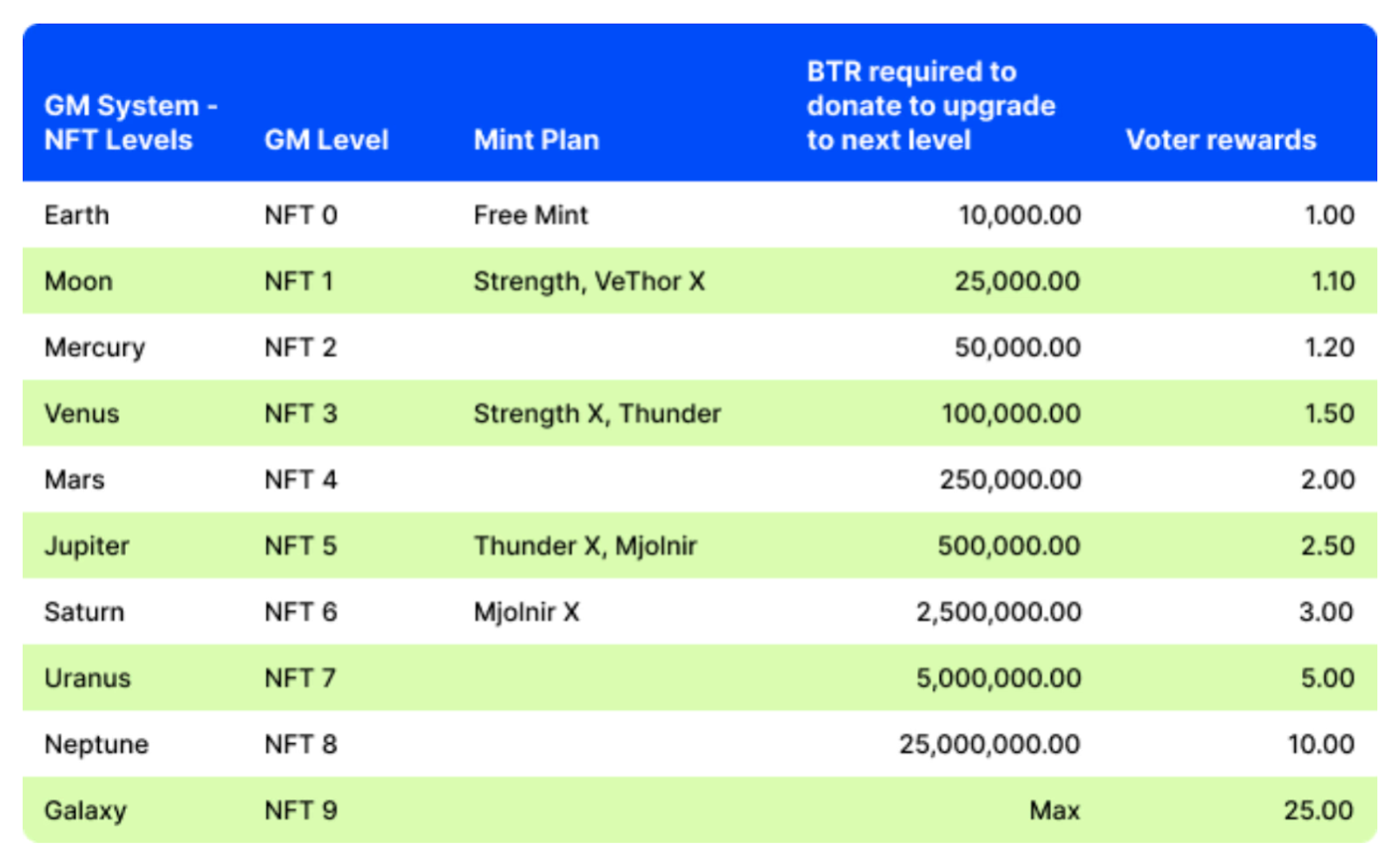This screenshot has width=1400, height=862.
Task: Select the "Max" cell in Galaxy row
Action: click(1054, 810)
